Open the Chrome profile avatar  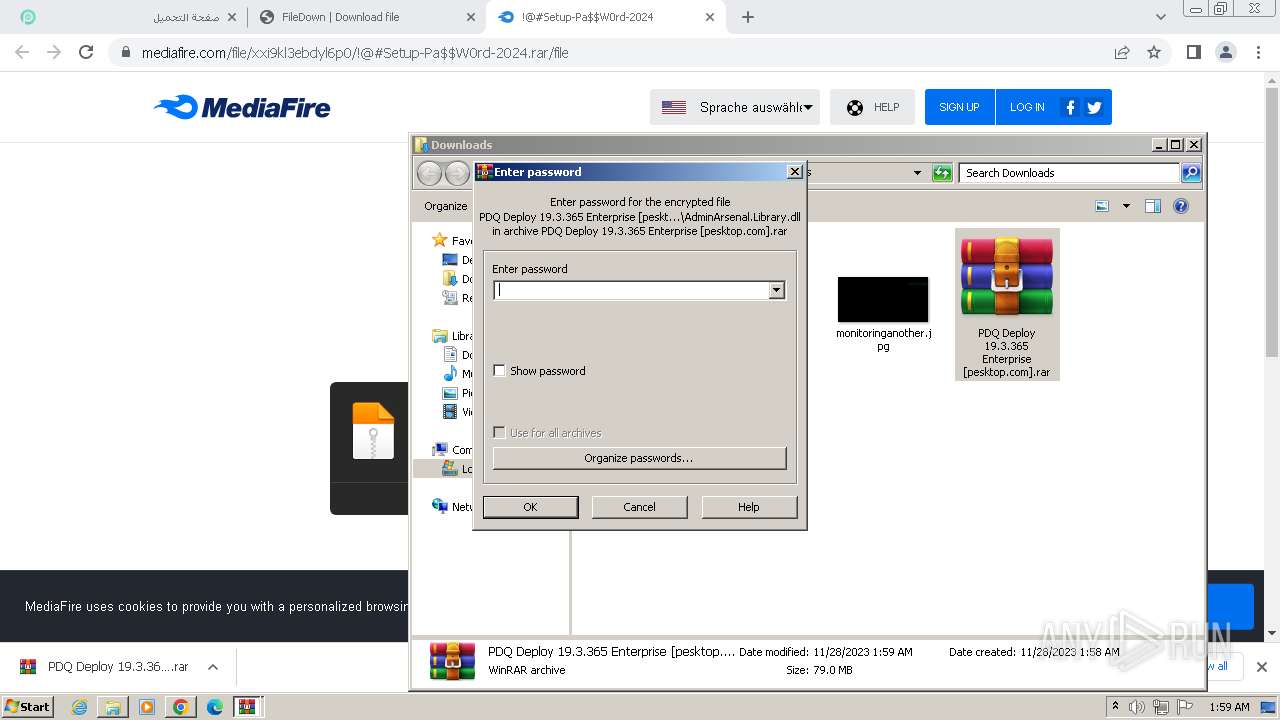(x=1226, y=52)
